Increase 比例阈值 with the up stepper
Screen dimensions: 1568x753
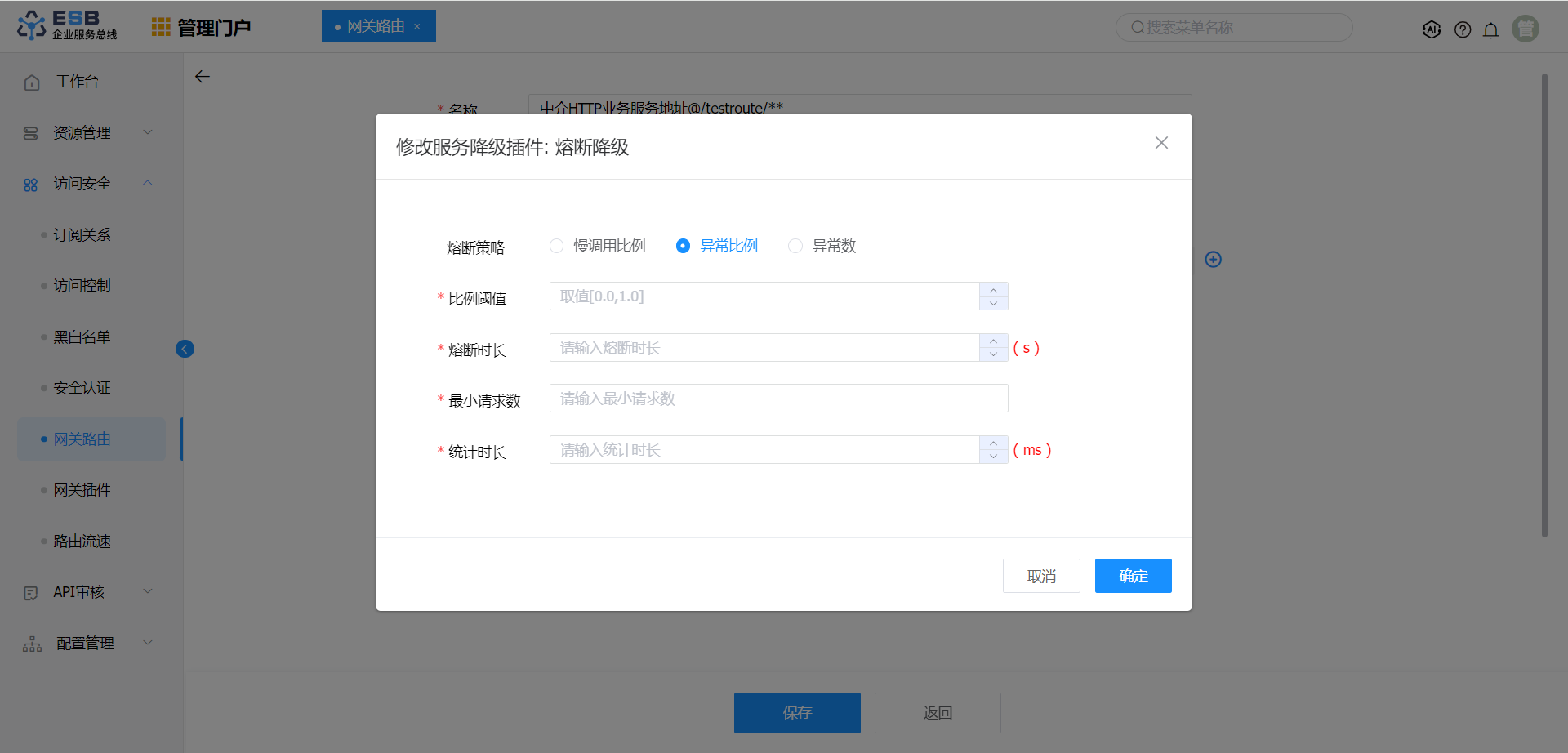pos(993,290)
